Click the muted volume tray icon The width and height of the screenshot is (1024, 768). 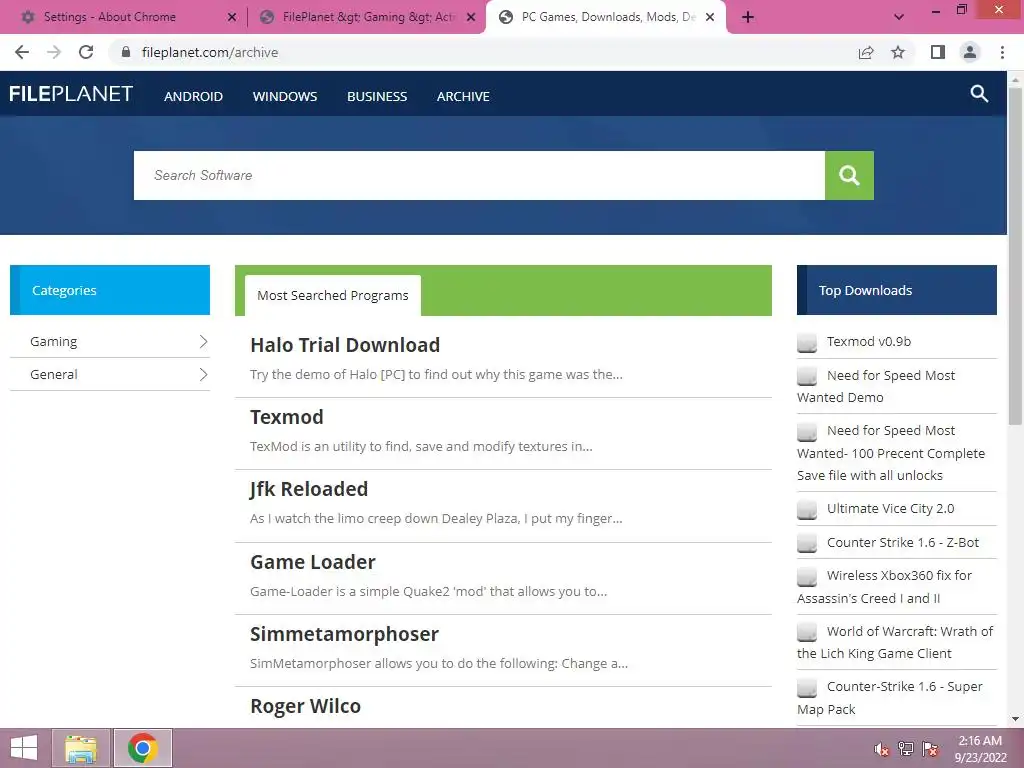(x=881, y=749)
